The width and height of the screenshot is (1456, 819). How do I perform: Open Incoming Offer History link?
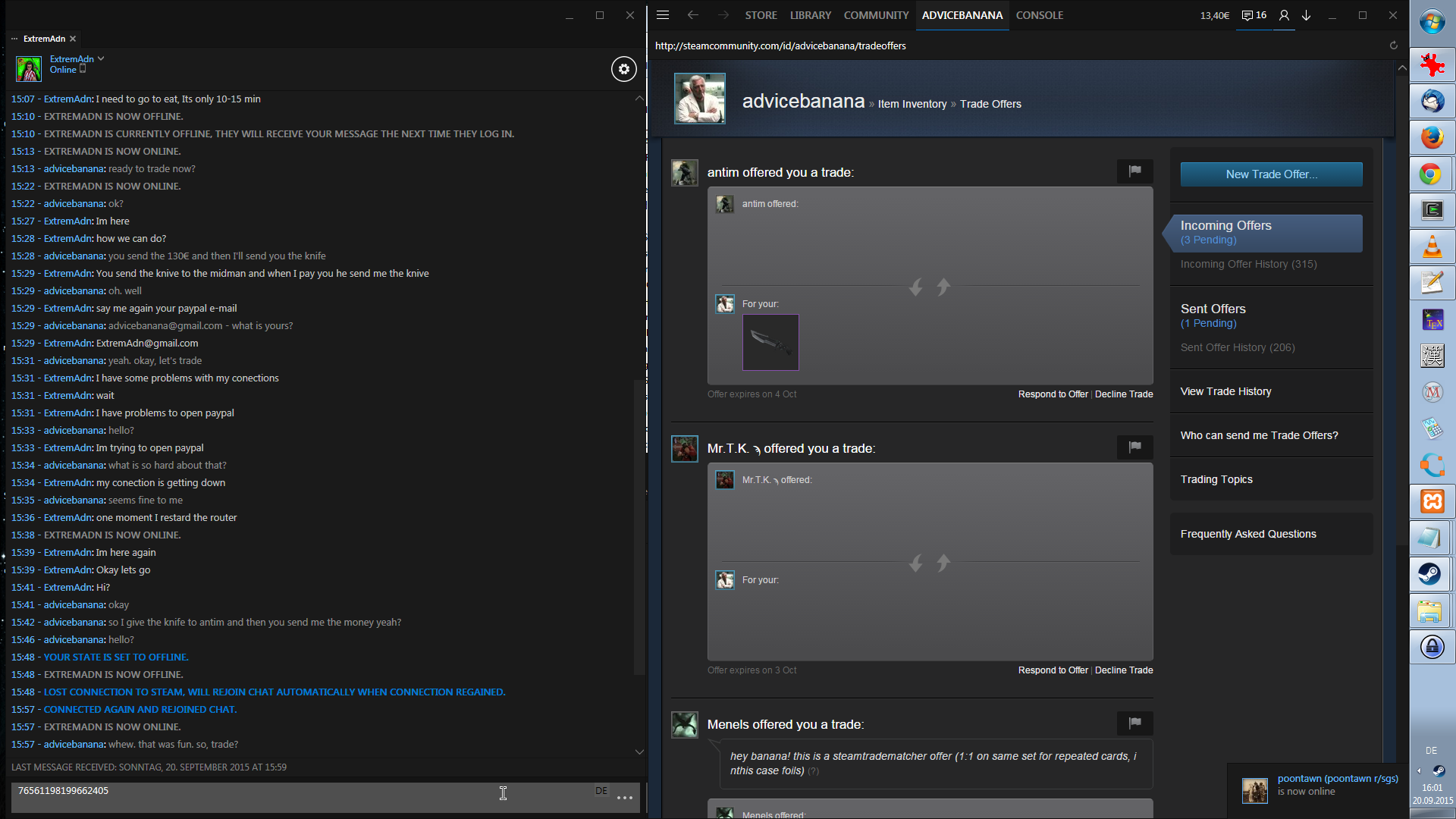point(1248,264)
